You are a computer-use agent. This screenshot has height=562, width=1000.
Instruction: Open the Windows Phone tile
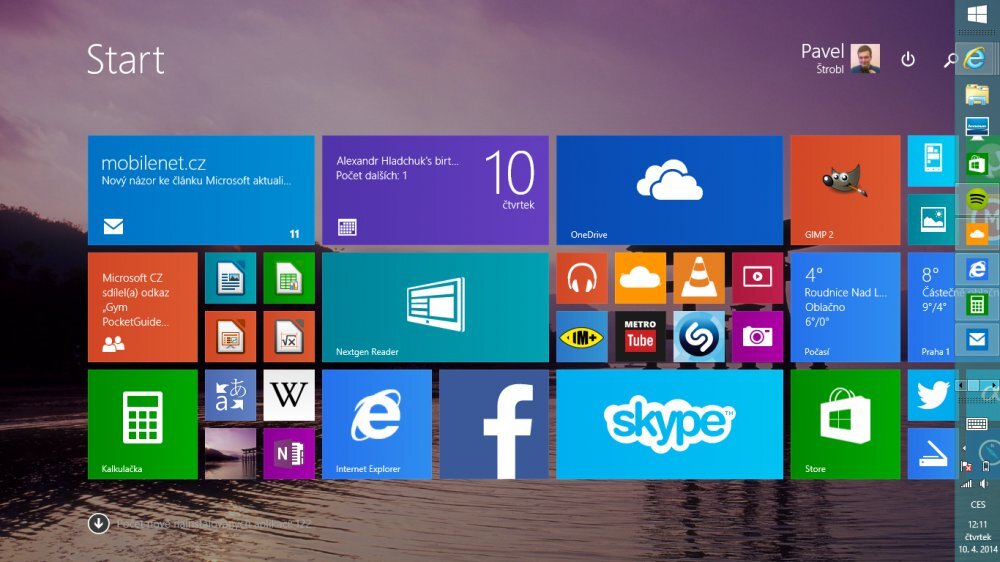(931, 161)
